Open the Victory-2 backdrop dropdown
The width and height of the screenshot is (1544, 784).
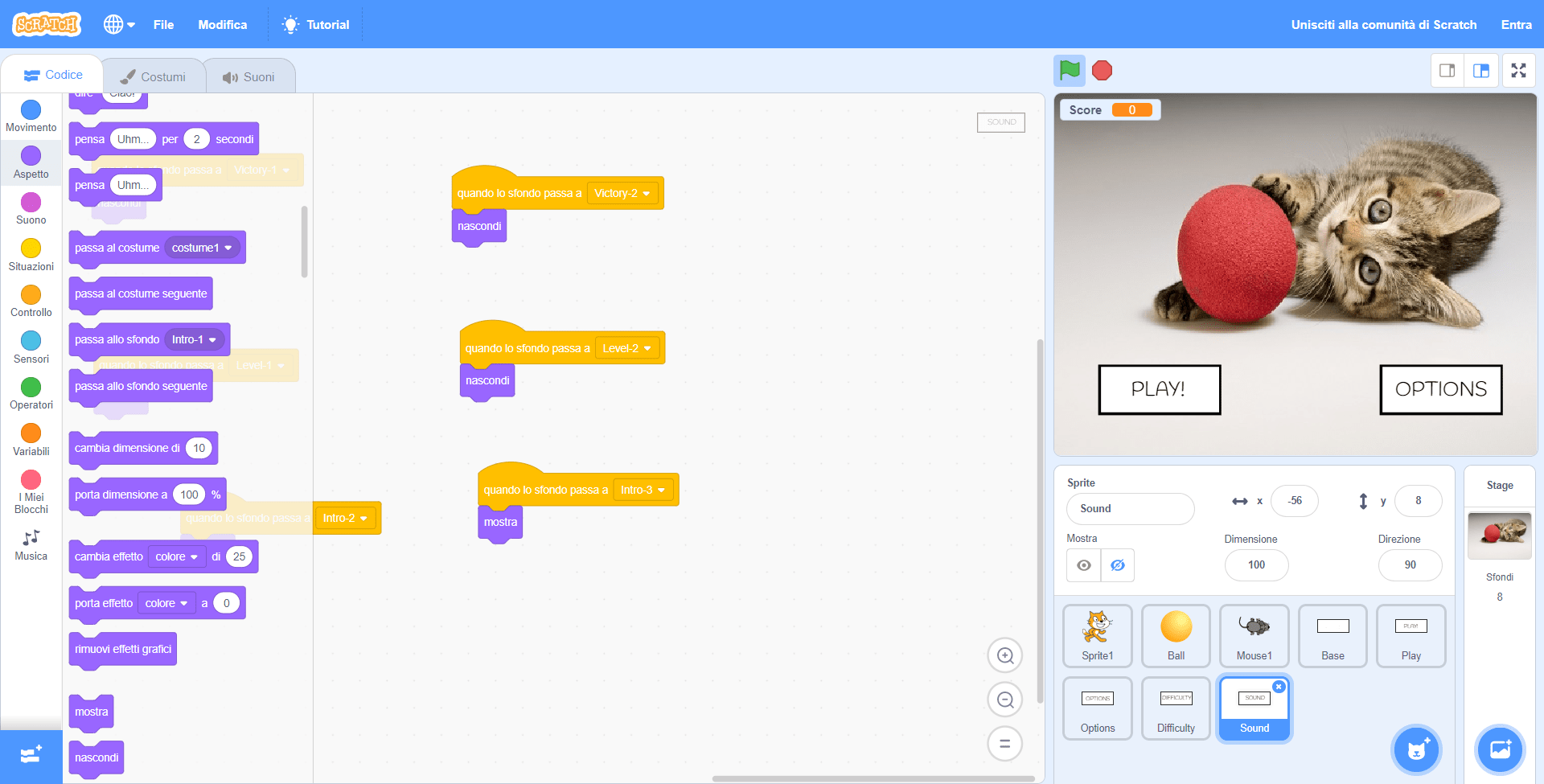pos(623,193)
